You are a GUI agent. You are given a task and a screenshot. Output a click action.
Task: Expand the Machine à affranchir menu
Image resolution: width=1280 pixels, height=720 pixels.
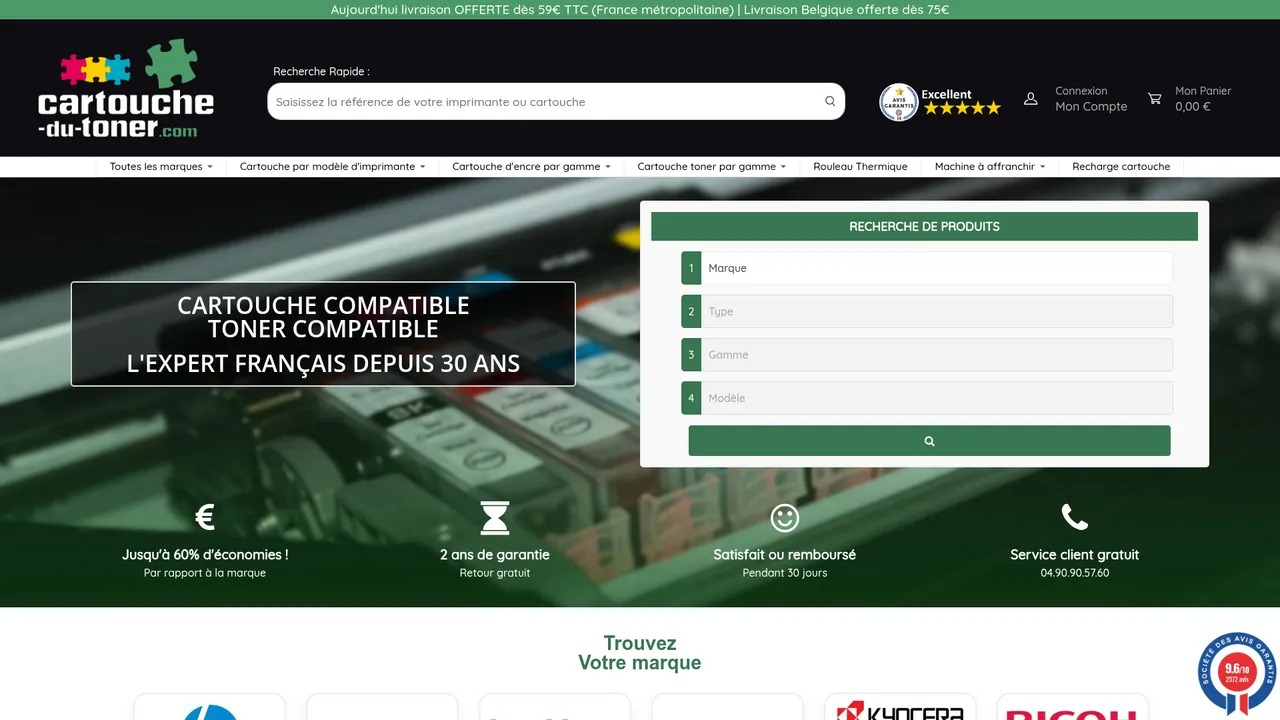pyautogui.click(x=990, y=167)
